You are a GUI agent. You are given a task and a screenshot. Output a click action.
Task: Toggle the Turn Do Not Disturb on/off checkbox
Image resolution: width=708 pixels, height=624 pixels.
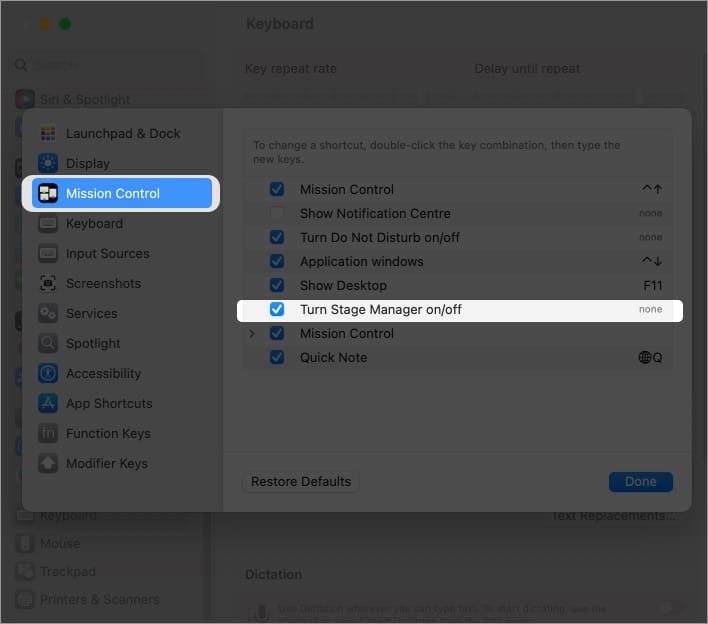(x=277, y=237)
